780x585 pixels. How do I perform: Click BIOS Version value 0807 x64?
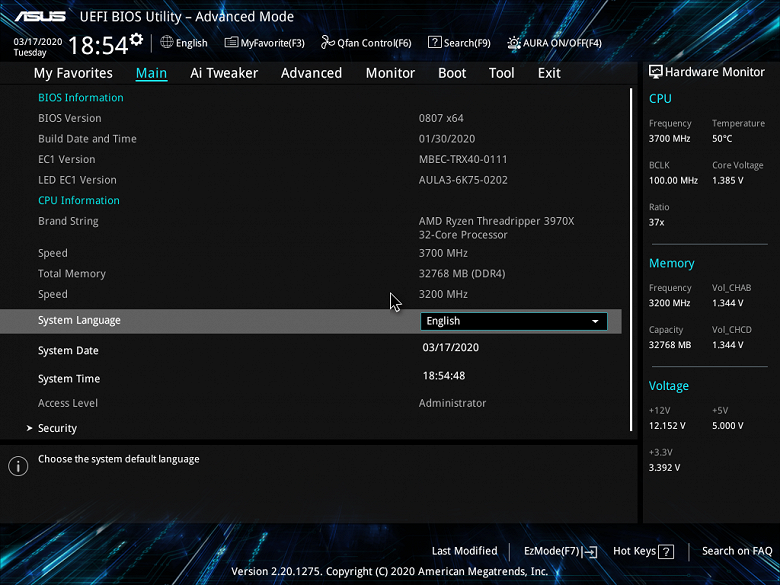pos(441,118)
